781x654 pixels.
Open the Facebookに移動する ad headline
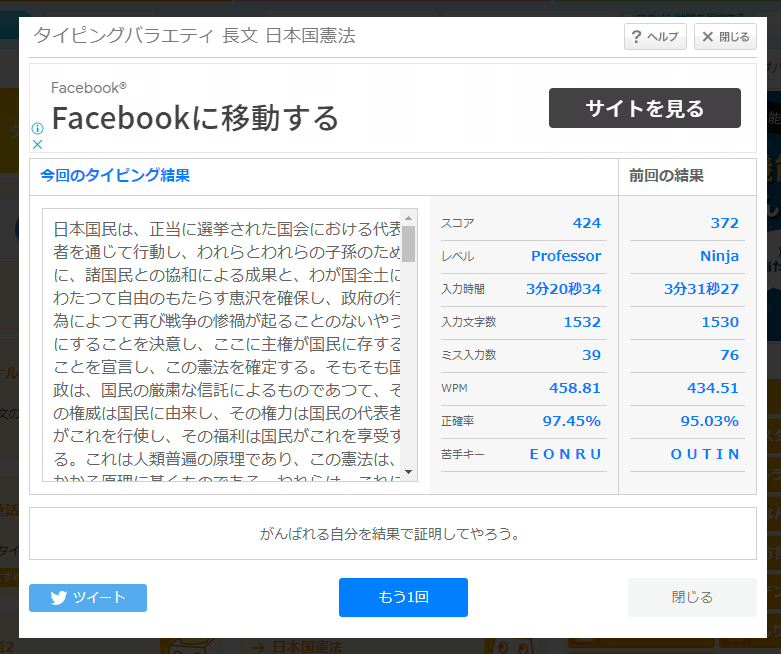pos(195,118)
